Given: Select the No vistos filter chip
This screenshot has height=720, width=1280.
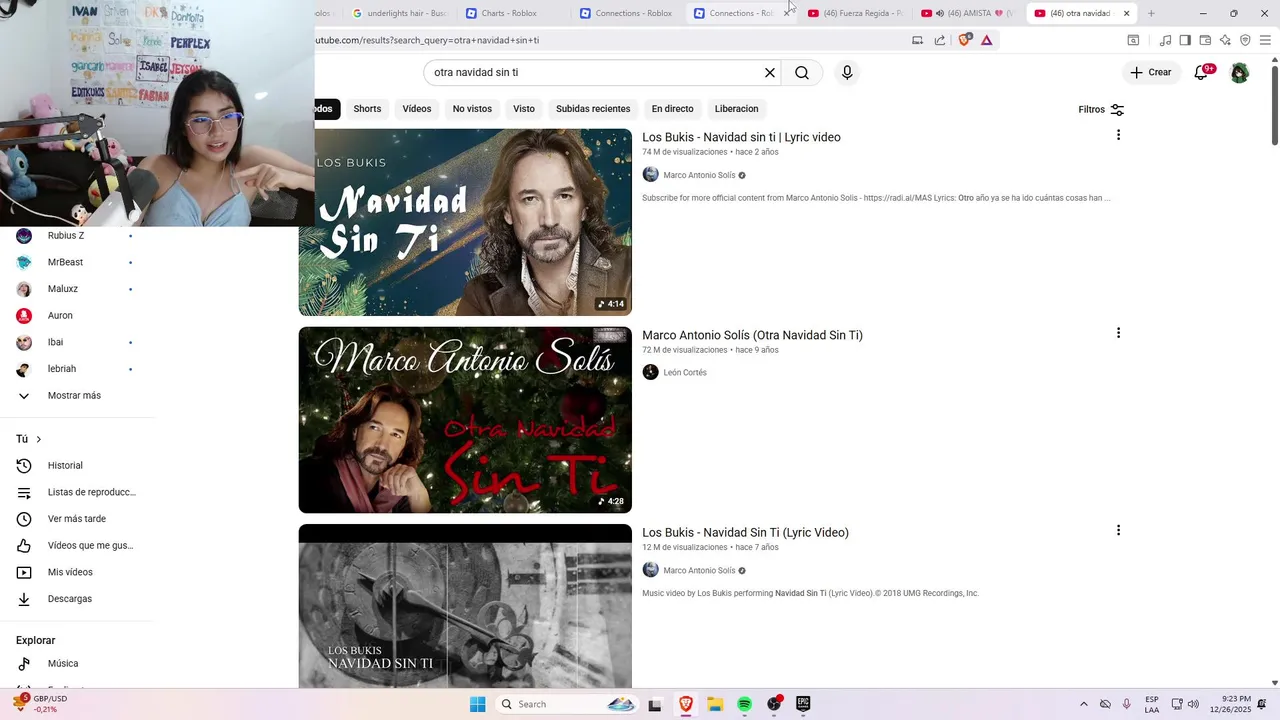Looking at the screenshot, I should [472, 109].
